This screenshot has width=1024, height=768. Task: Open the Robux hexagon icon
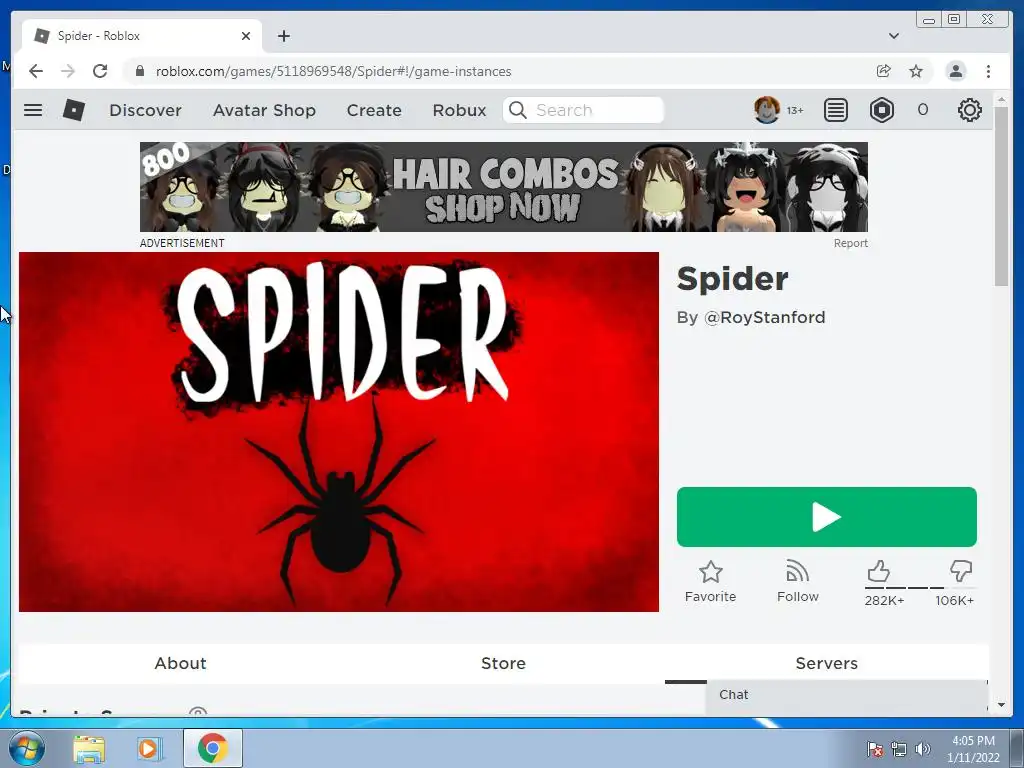click(x=882, y=110)
